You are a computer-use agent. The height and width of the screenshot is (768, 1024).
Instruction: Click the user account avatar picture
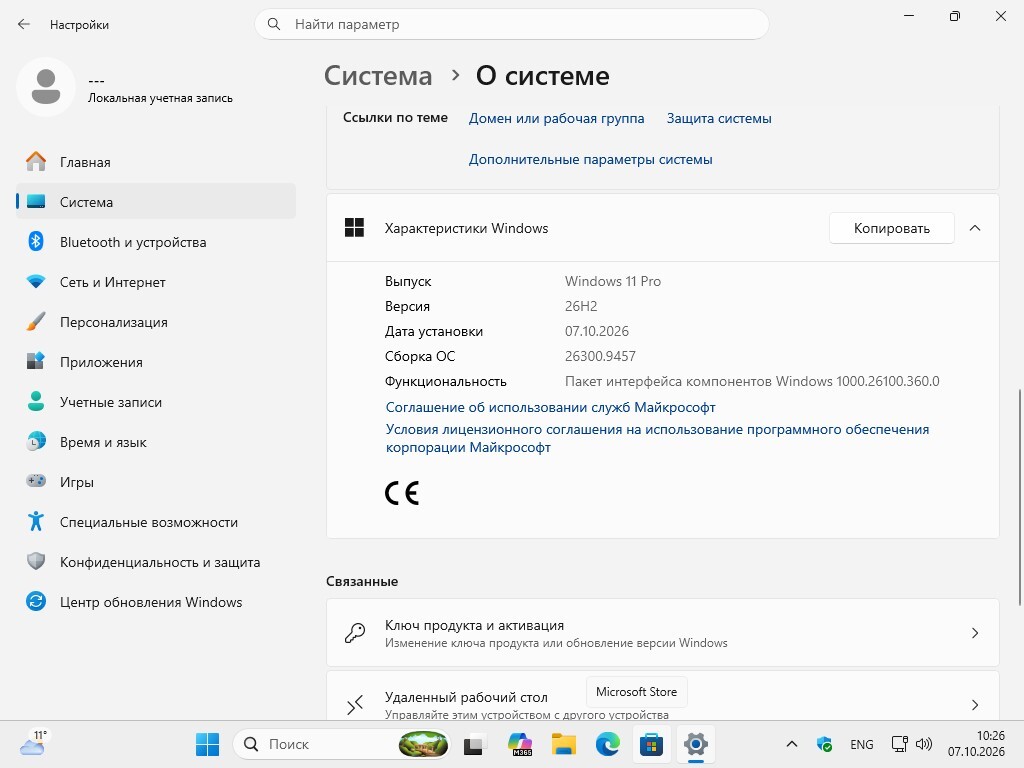point(46,87)
